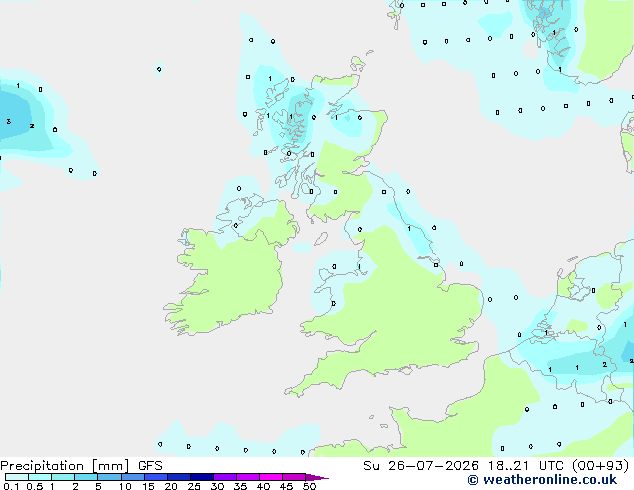Click the above-50 mm legend arrow tip
The height and width of the screenshot is (490, 634).
(317, 477)
